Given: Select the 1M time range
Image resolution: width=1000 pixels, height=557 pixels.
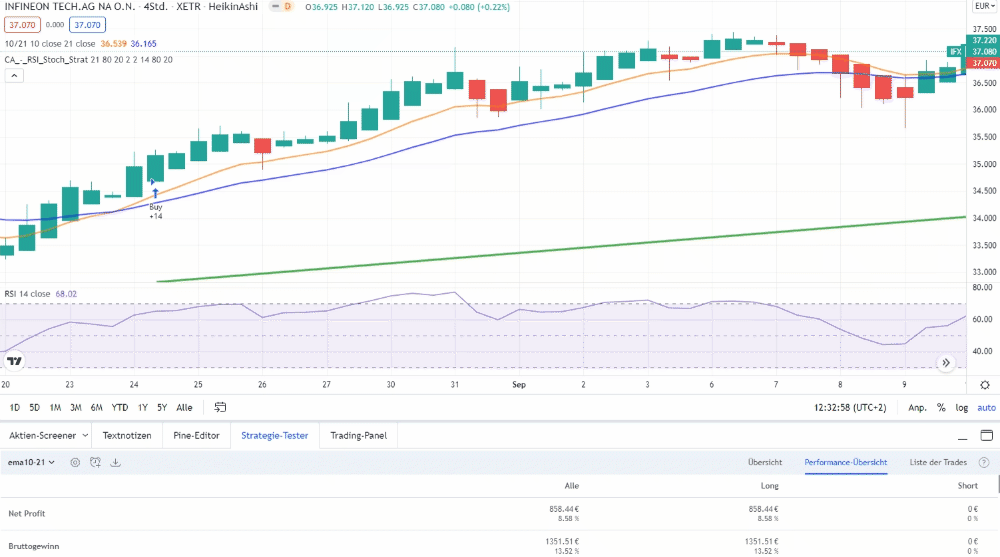Looking at the screenshot, I should click(x=55, y=408).
